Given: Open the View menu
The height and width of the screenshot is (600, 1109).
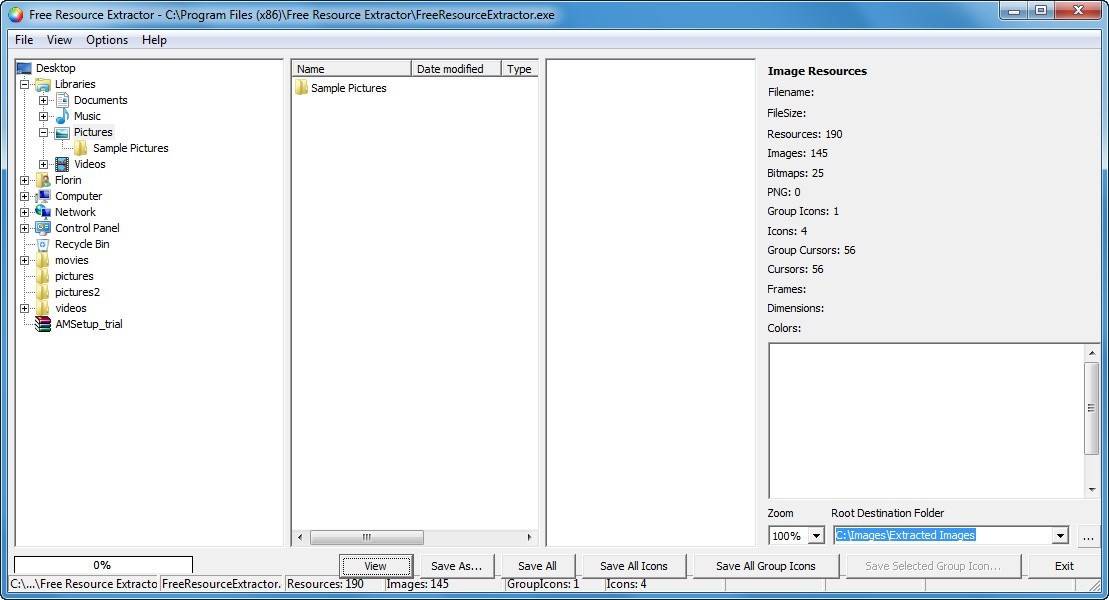Looking at the screenshot, I should 59,40.
